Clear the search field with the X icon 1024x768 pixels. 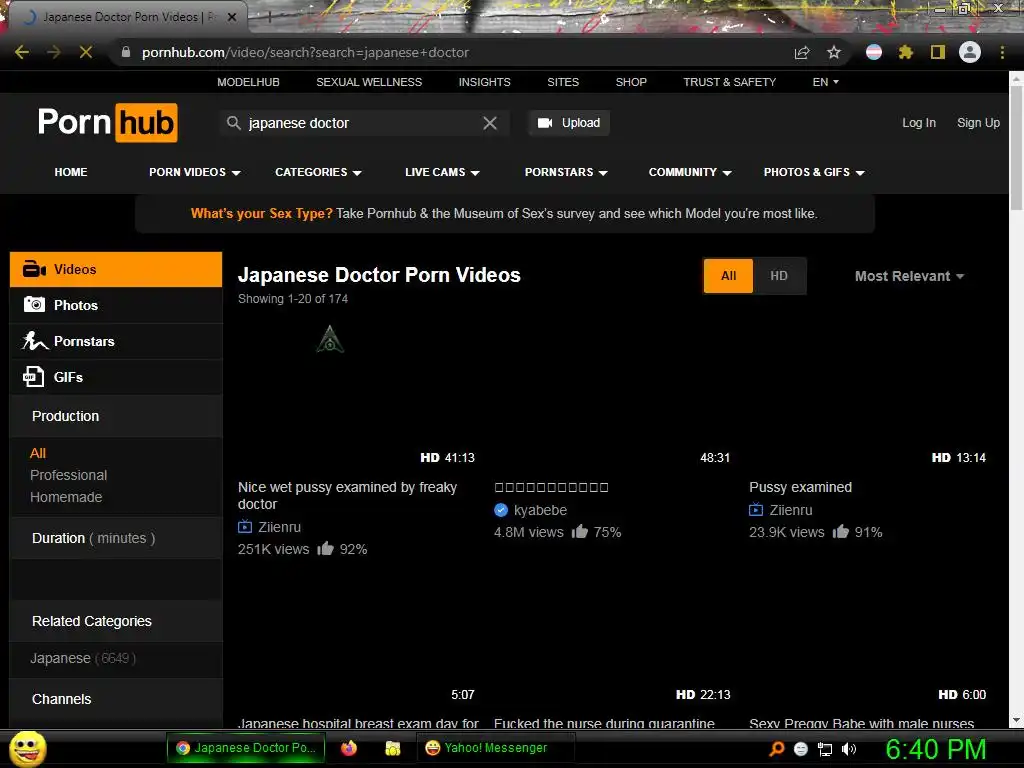click(490, 123)
